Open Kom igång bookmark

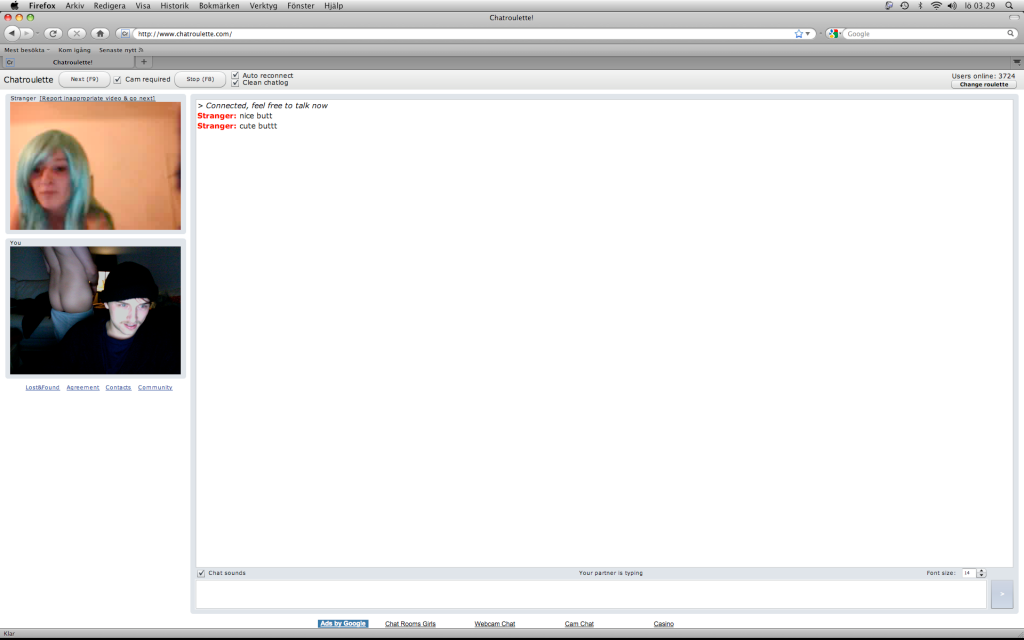coord(74,50)
